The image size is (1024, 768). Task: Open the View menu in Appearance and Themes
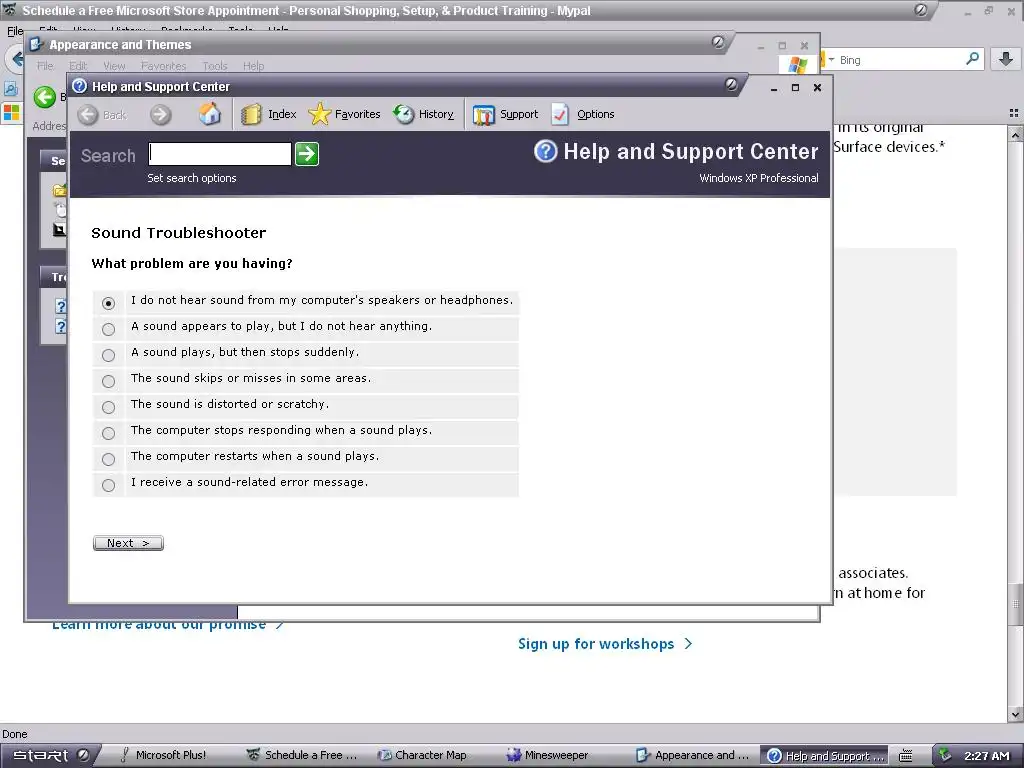coord(114,66)
